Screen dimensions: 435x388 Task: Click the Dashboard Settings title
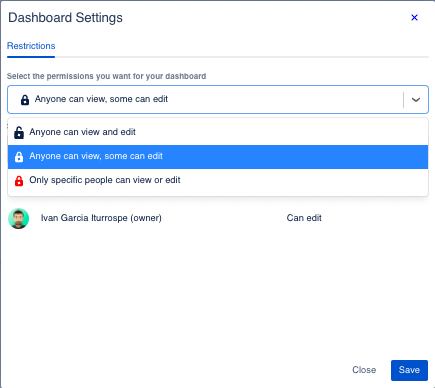click(x=65, y=18)
